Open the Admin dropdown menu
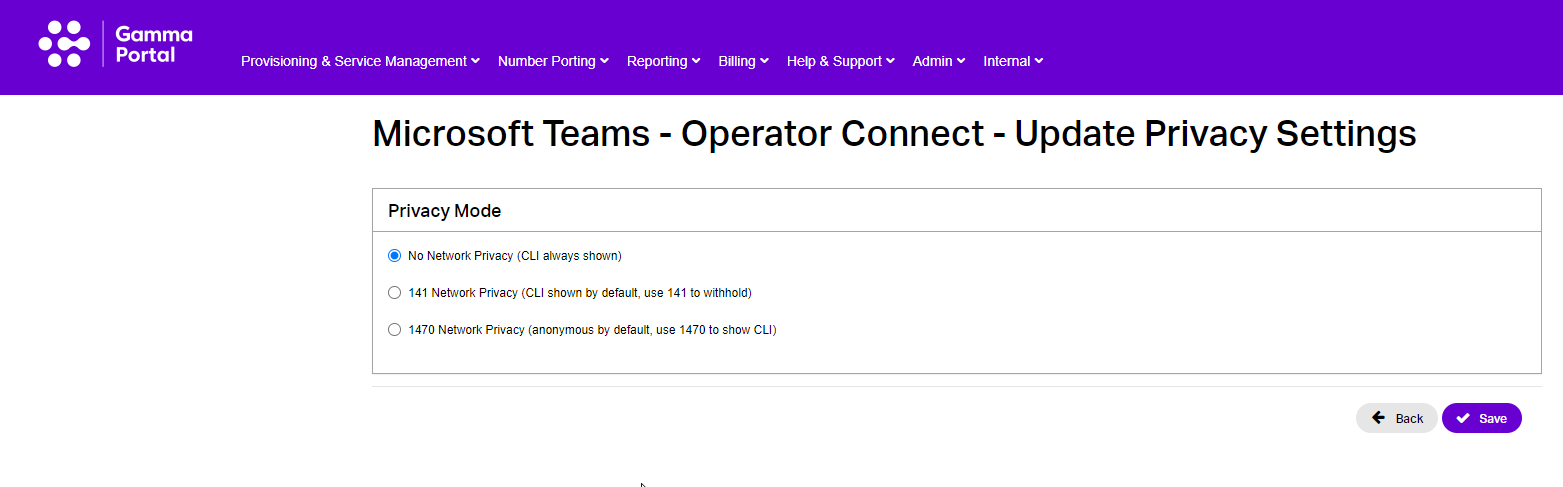This screenshot has width=1563, height=487. [x=938, y=61]
